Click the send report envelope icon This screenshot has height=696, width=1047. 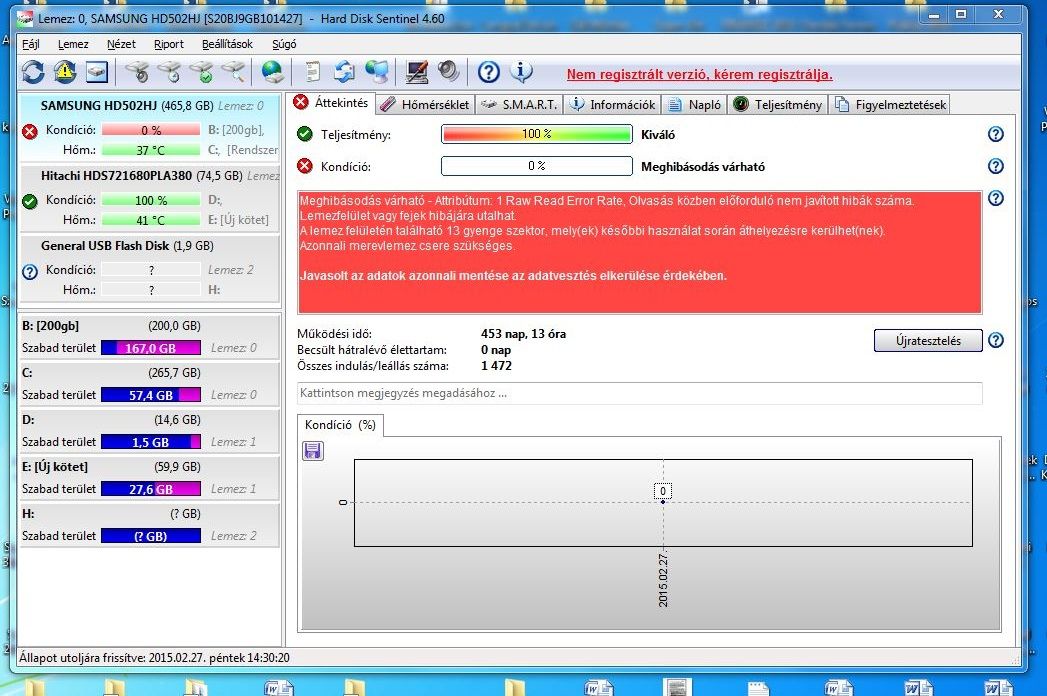click(x=344, y=71)
